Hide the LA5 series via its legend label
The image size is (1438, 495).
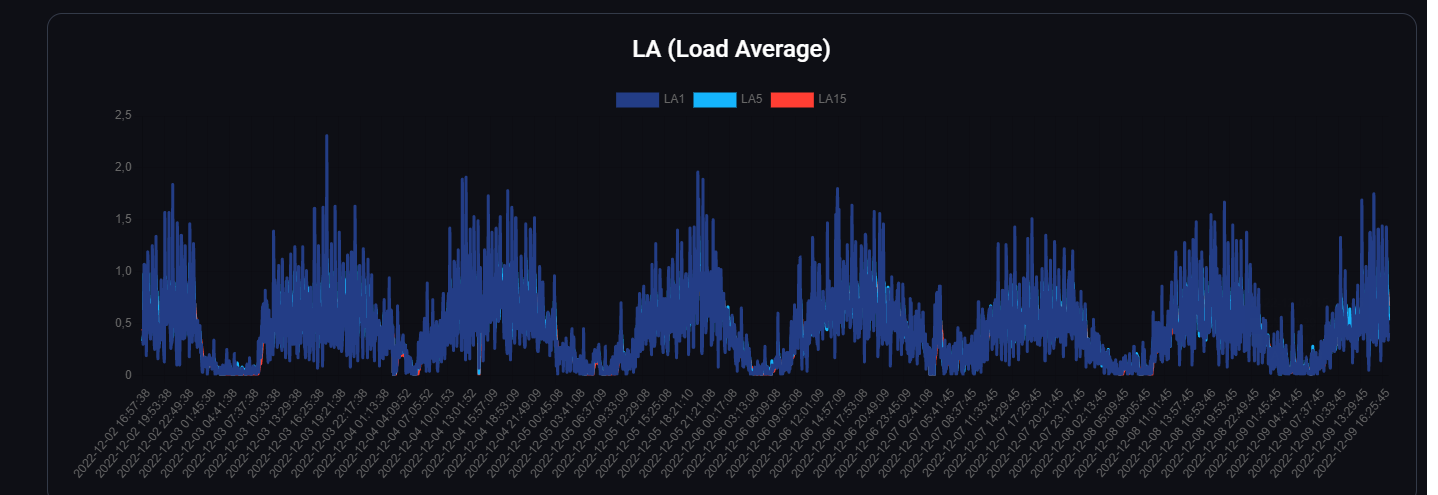tap(751, 99)
